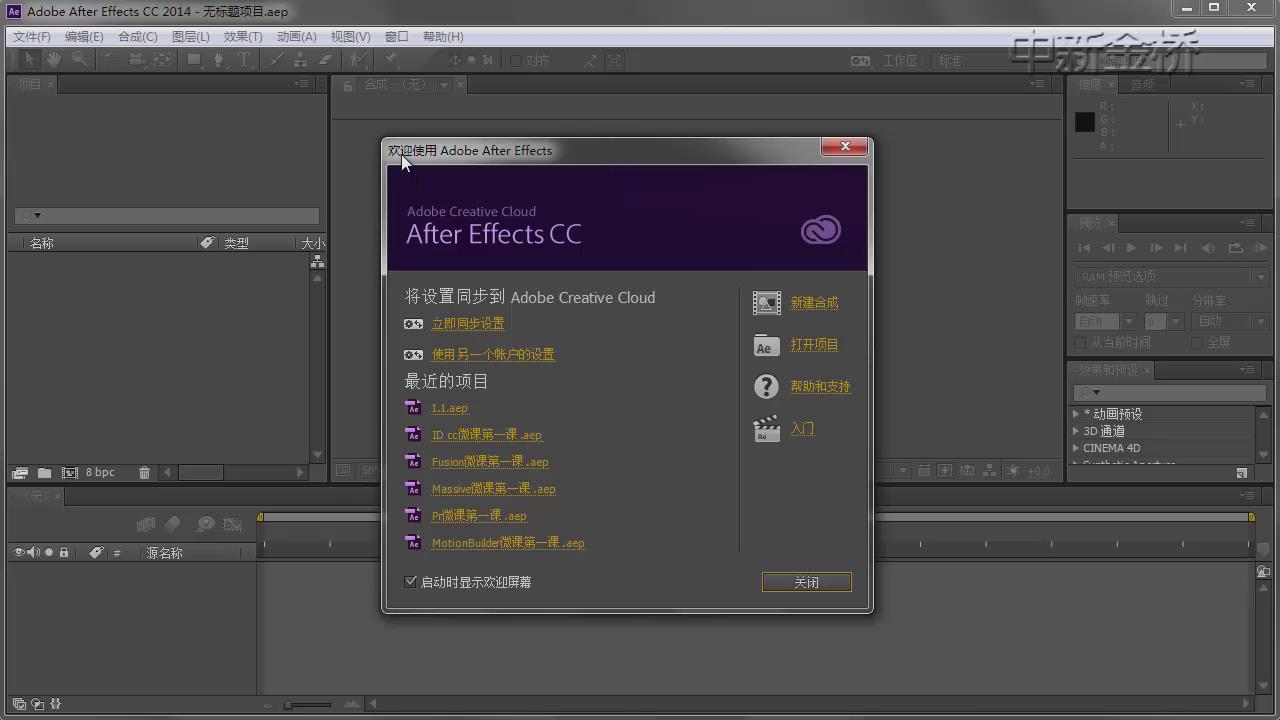Viewport: 1280px width, 720px height.
Task: Open the 图层(L) menu
Action: coord(191,36)
